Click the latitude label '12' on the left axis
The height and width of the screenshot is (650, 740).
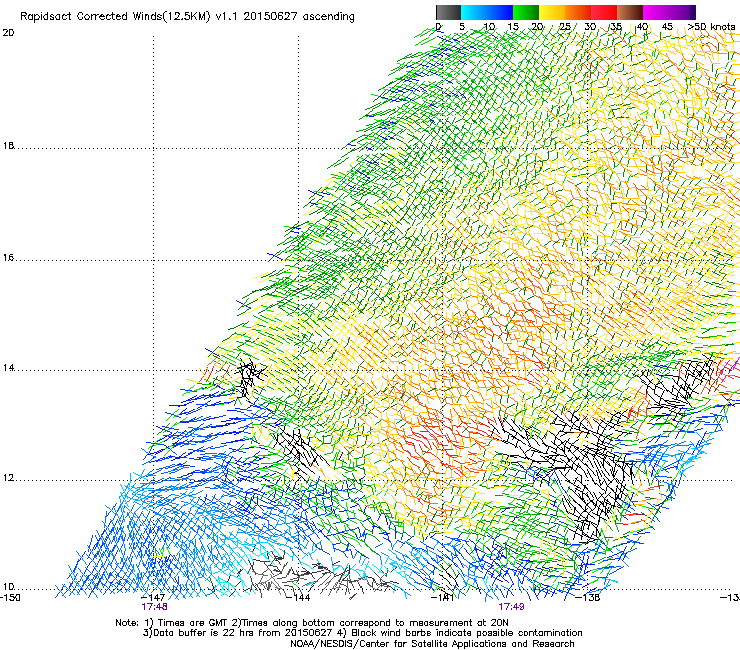pyautogui.click(x=8, y=478)
